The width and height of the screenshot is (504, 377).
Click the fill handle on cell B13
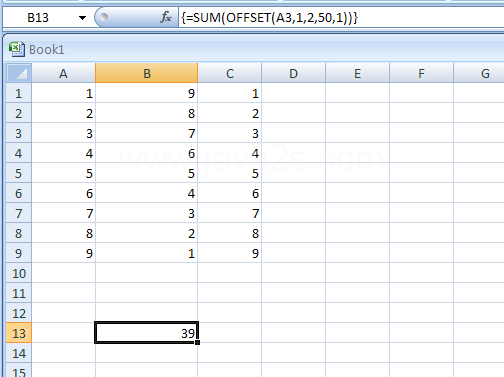[x=198, y=342]
